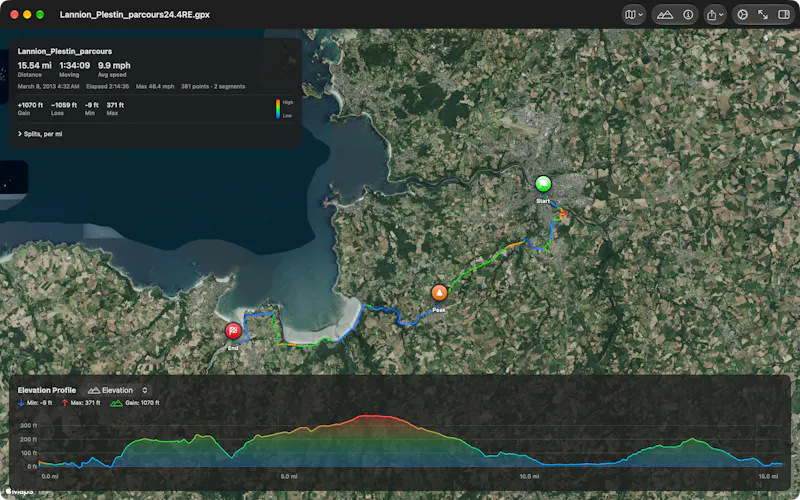Open the map style dropdown in toolbar
Viewport: 800px width, 500px height.
coord(634,15)
